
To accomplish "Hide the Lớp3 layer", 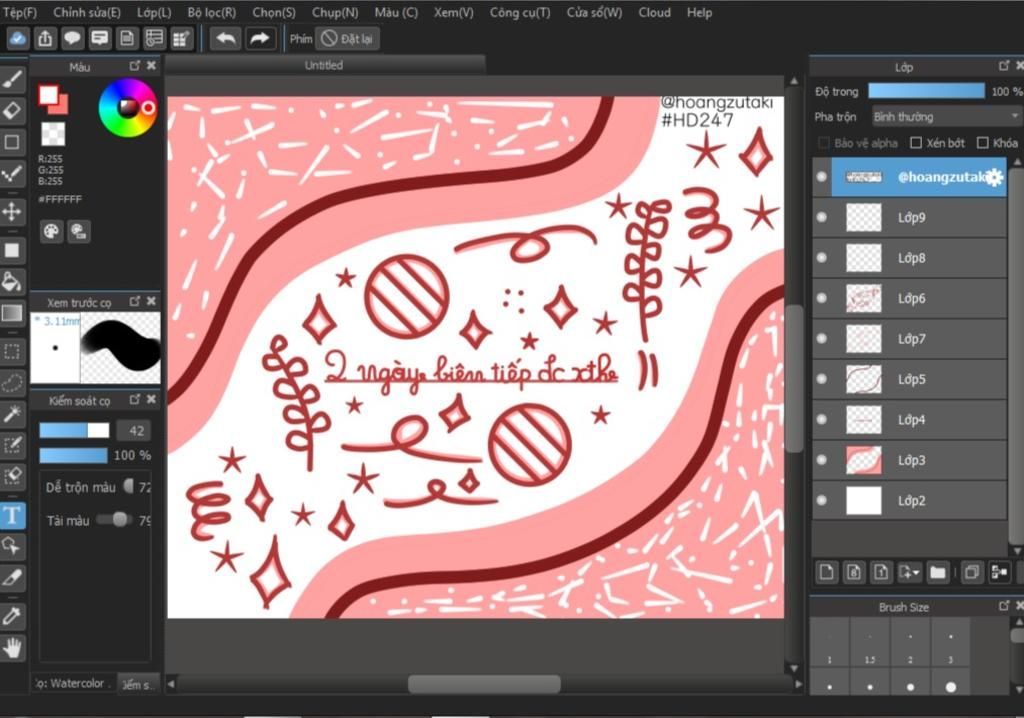I will coord(822,460).
